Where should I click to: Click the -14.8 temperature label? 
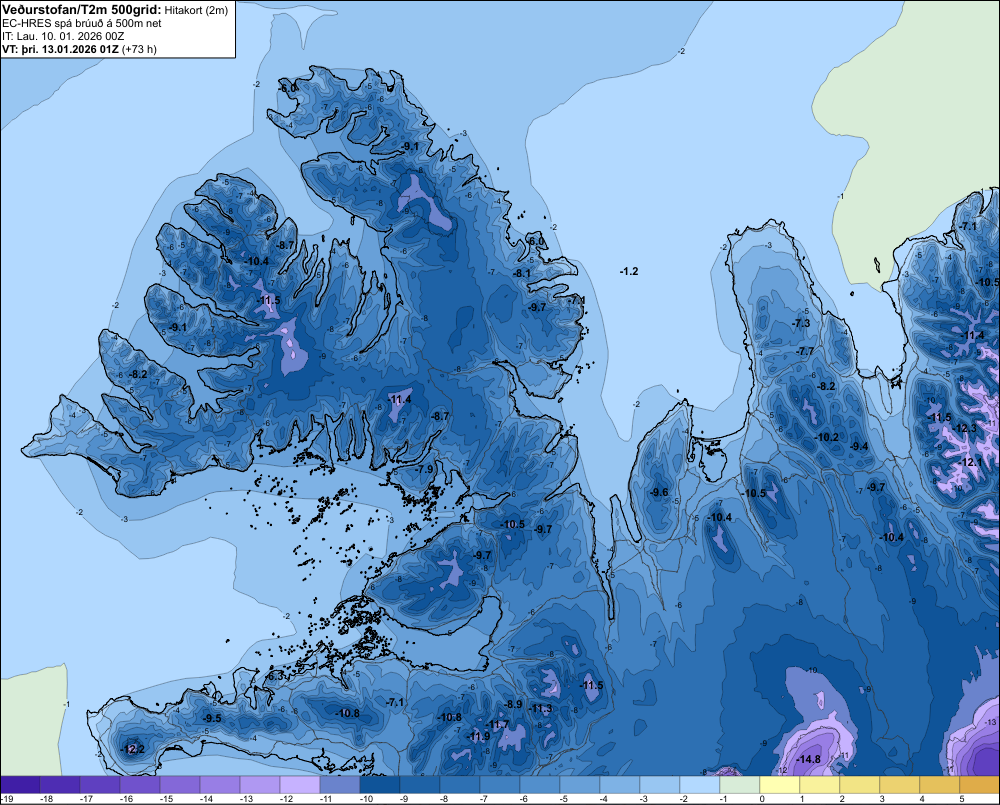[809, 759]
